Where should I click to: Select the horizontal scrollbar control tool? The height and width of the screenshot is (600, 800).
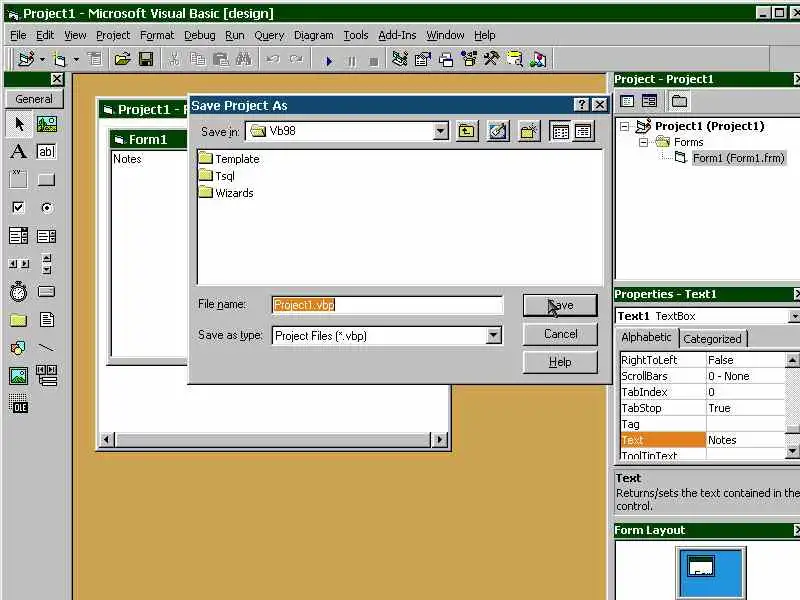[x=19, y=264]
